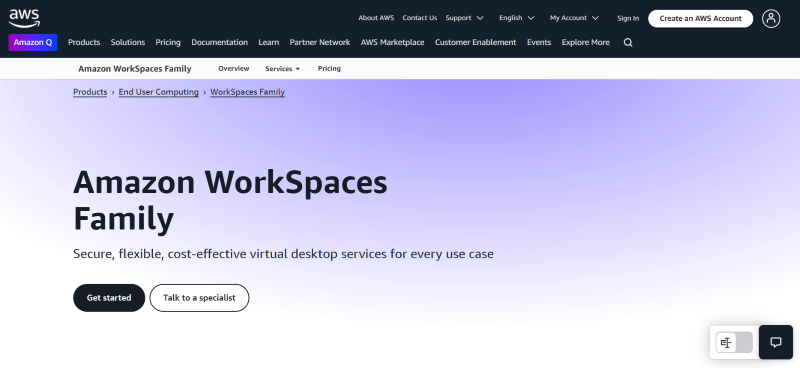800x368 pixels.
Task: Open the Products menu
Action: [84, 42]
